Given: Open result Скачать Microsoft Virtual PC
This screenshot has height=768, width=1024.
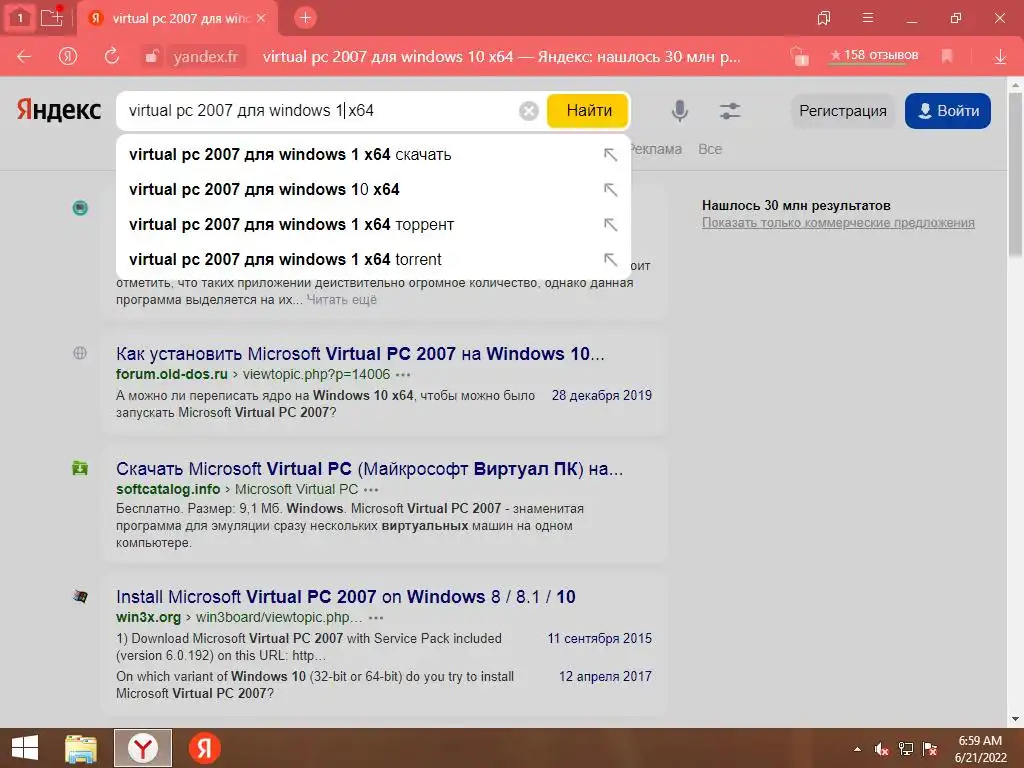Looking at the screenshot, I should pos(369,468).
